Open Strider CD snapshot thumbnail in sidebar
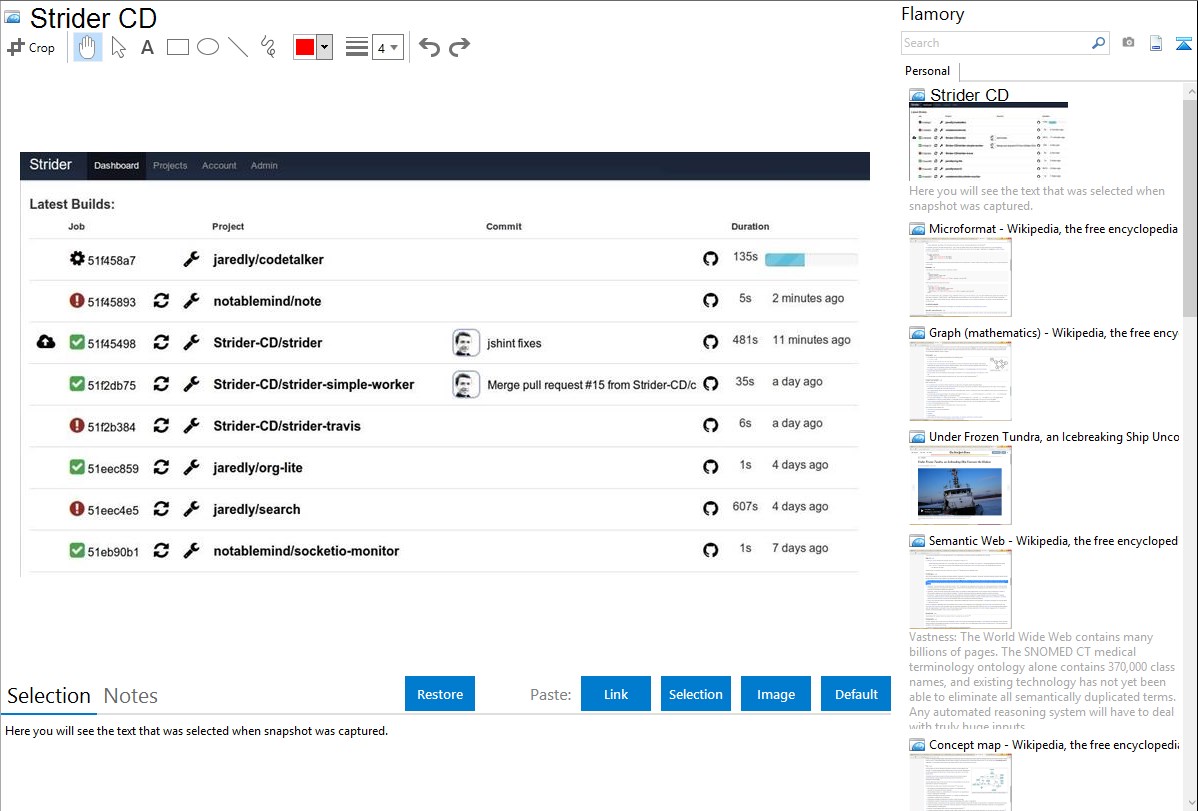 pos(988,142)
